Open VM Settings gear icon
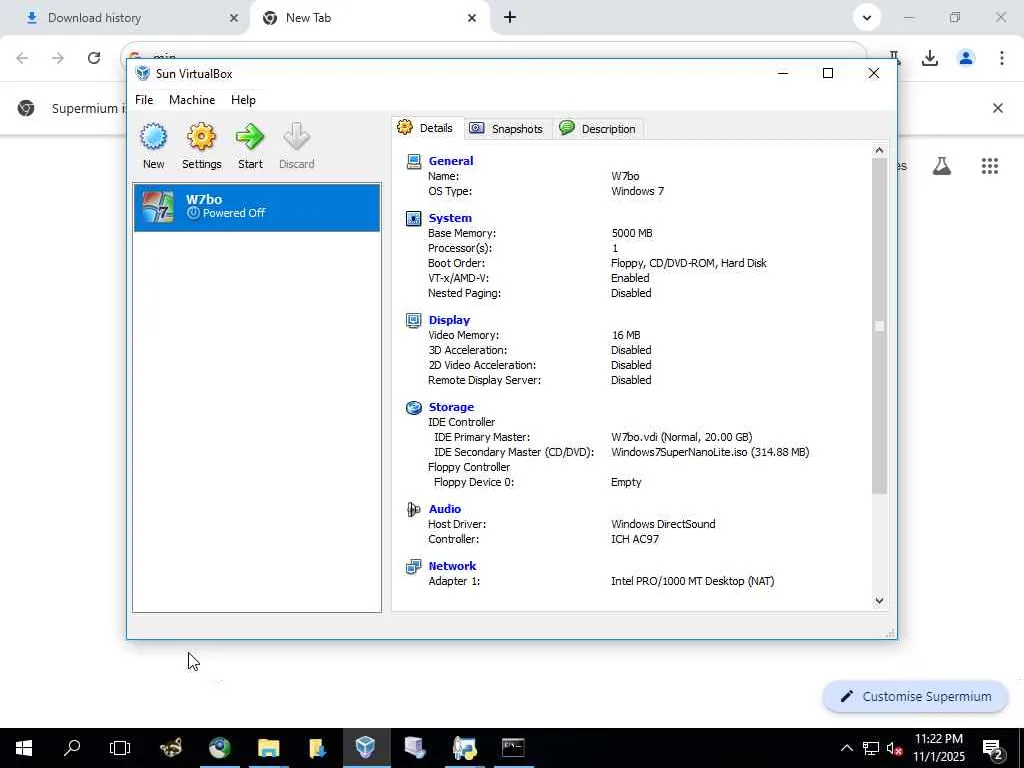 (201, 137)
